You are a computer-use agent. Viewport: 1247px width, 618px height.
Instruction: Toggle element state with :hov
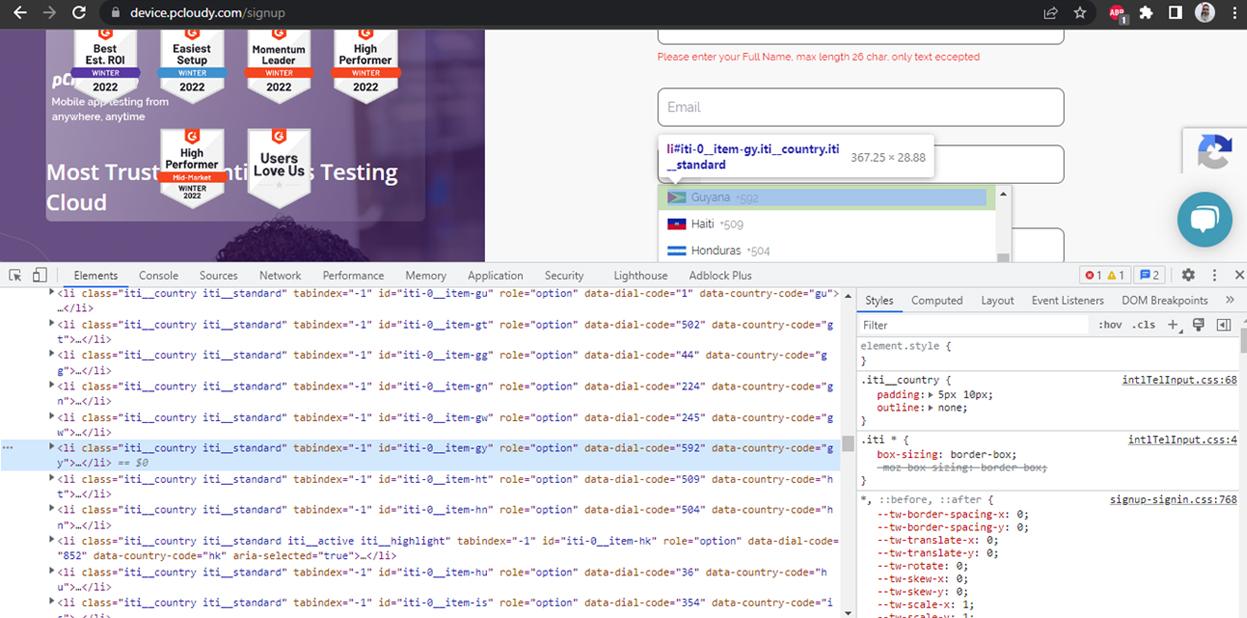tap(1110, 325)
